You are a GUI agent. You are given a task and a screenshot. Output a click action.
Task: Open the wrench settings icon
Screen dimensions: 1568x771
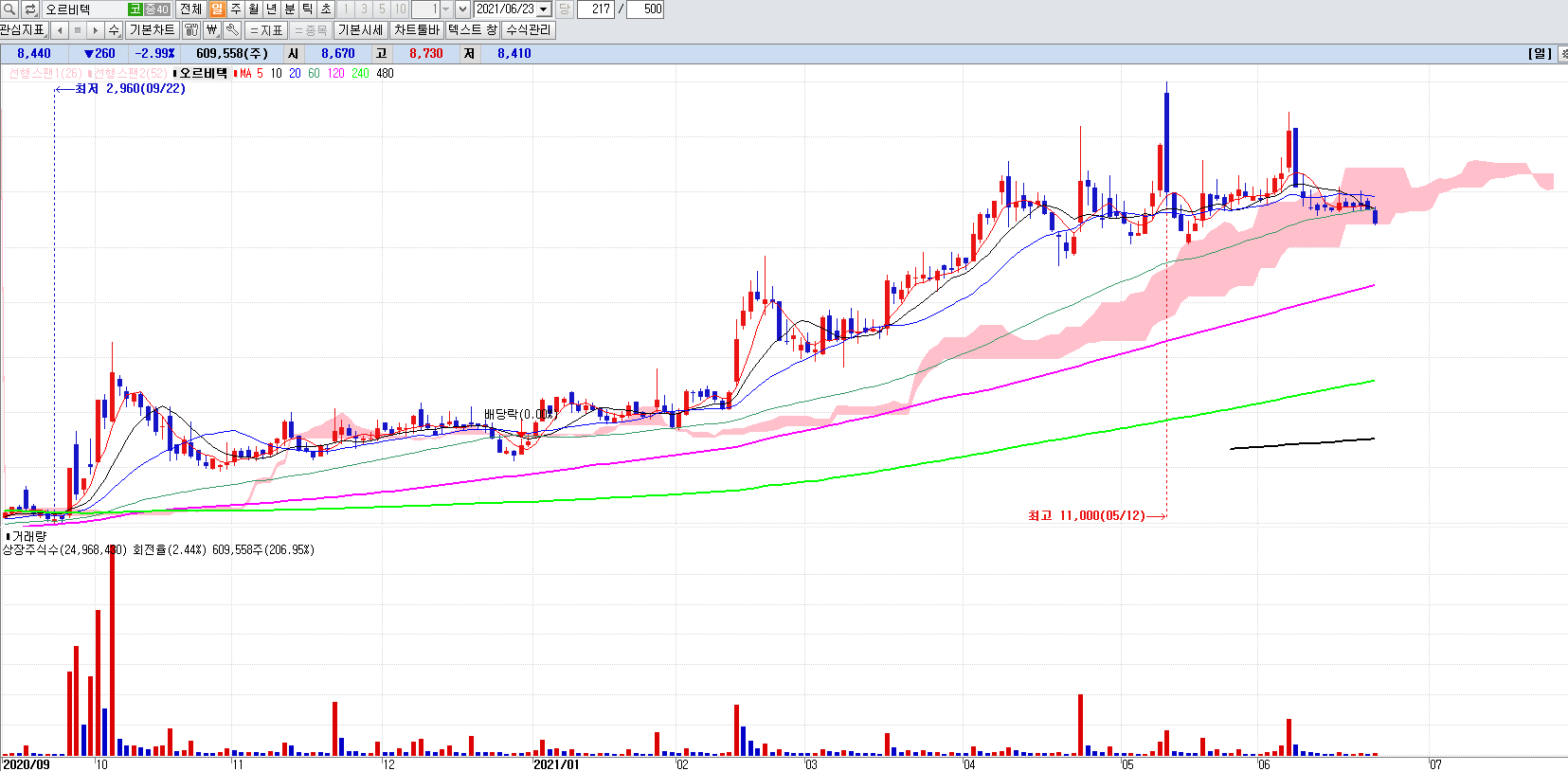pos(232,30)
